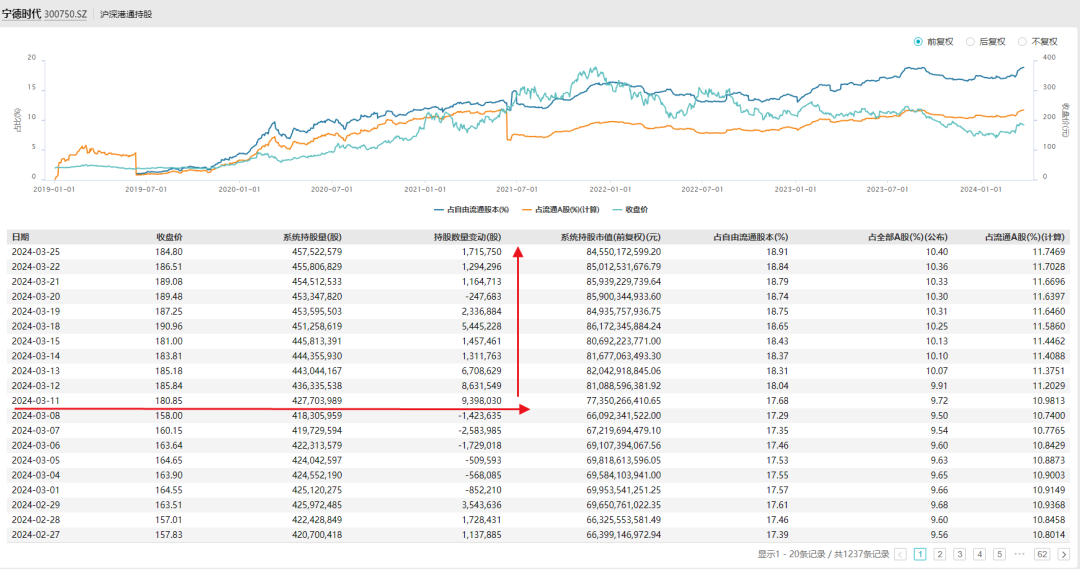Toggle the 占自由流通股本(%) legend series

click(x=471, y=209)
